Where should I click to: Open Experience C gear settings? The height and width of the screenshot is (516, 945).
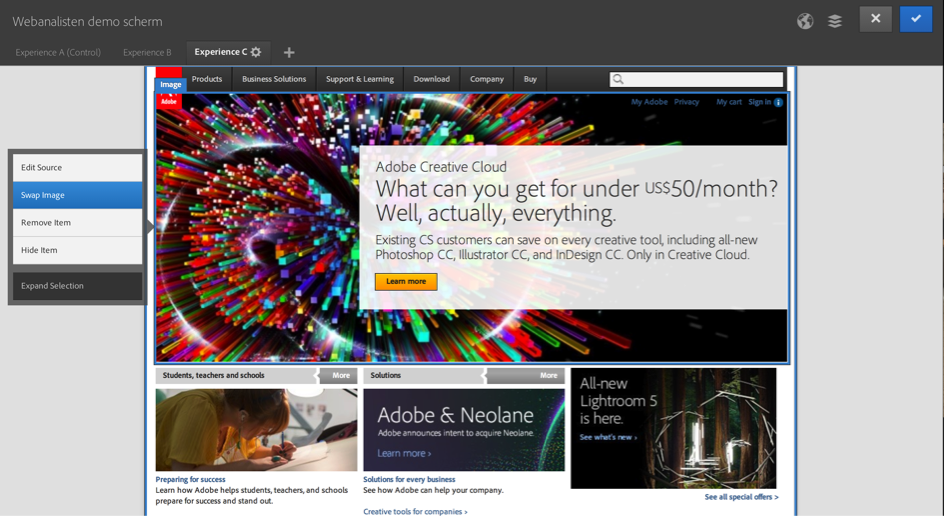click(x=256, y=52)
